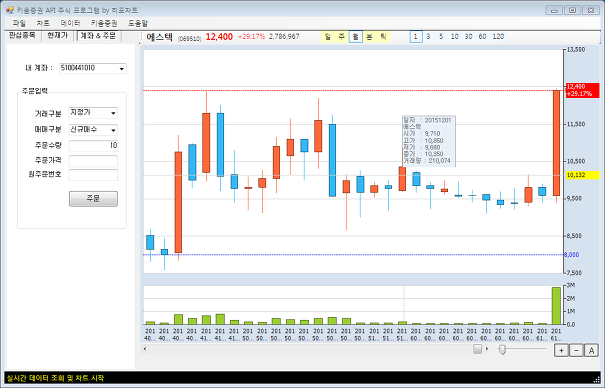Choose interval 60
Screen dimensions: 605x388
[482, 37]
